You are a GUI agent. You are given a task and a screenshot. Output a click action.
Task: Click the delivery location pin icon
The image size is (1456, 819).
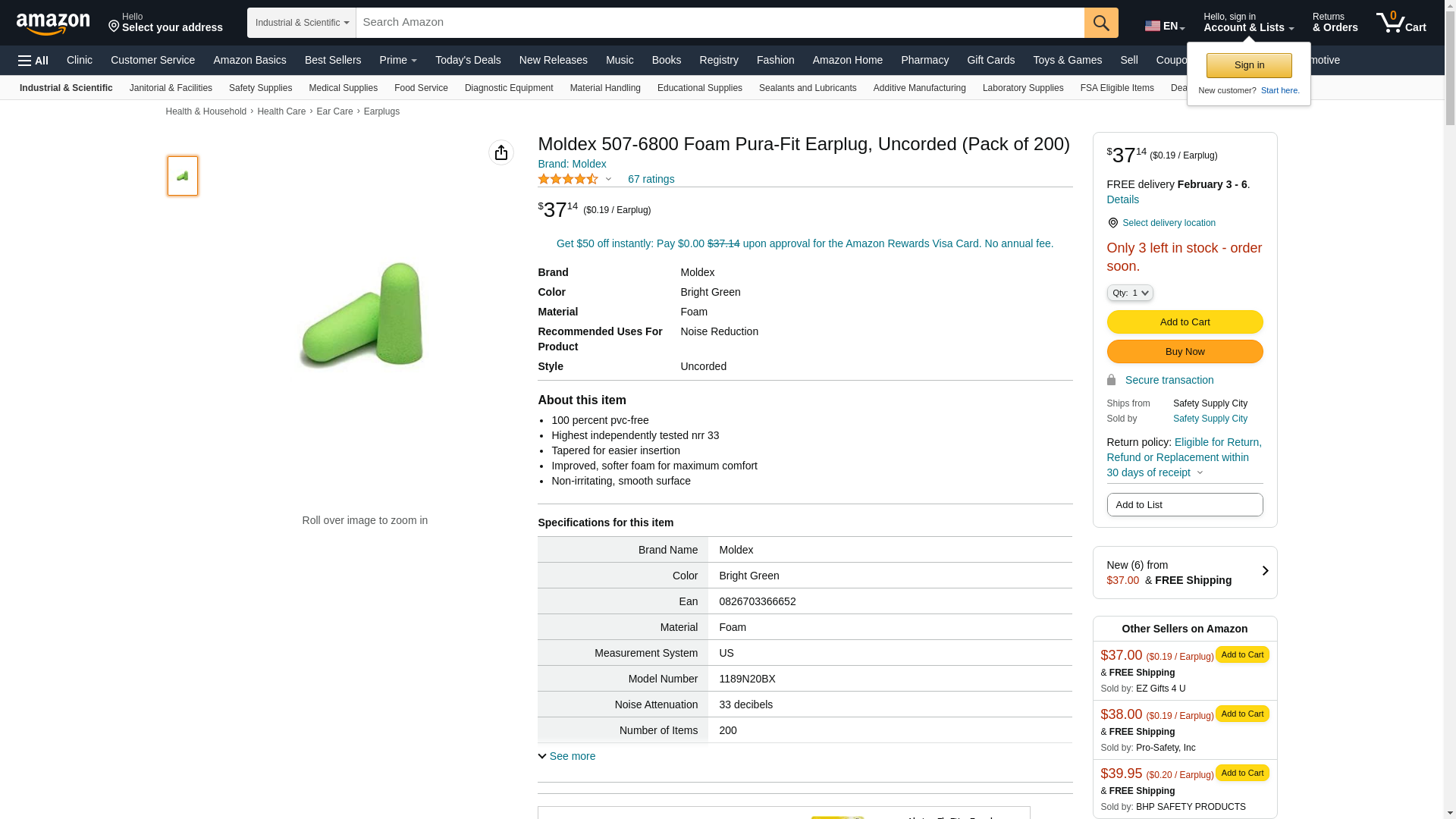pos(1112,223)
